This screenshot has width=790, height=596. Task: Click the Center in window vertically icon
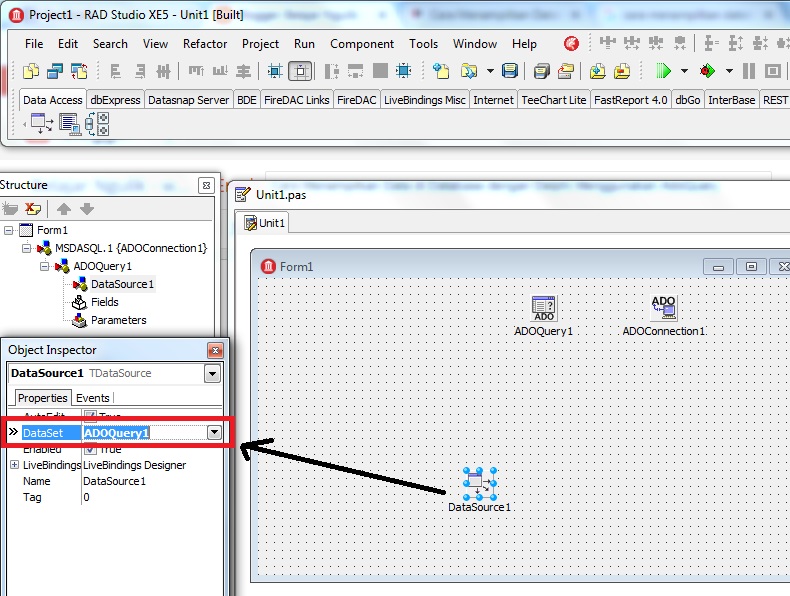pos(275,71)
